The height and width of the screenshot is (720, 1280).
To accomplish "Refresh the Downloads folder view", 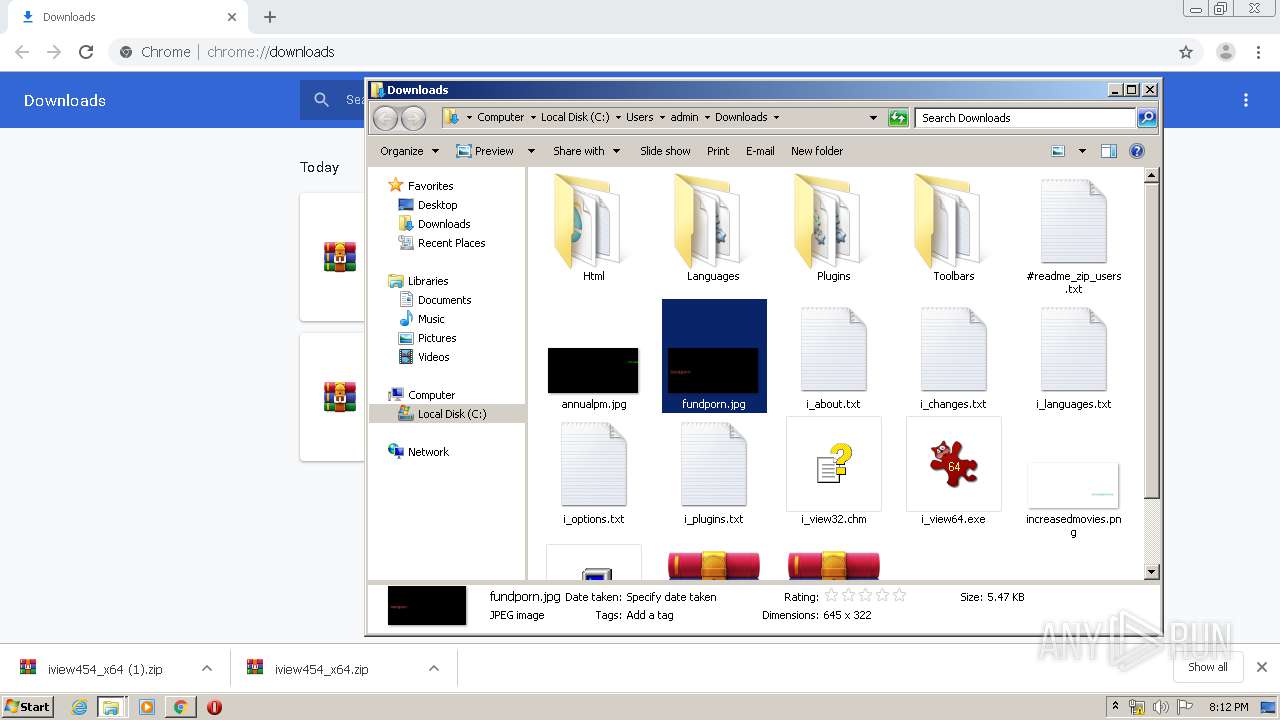I will click(x=898, y=118).
